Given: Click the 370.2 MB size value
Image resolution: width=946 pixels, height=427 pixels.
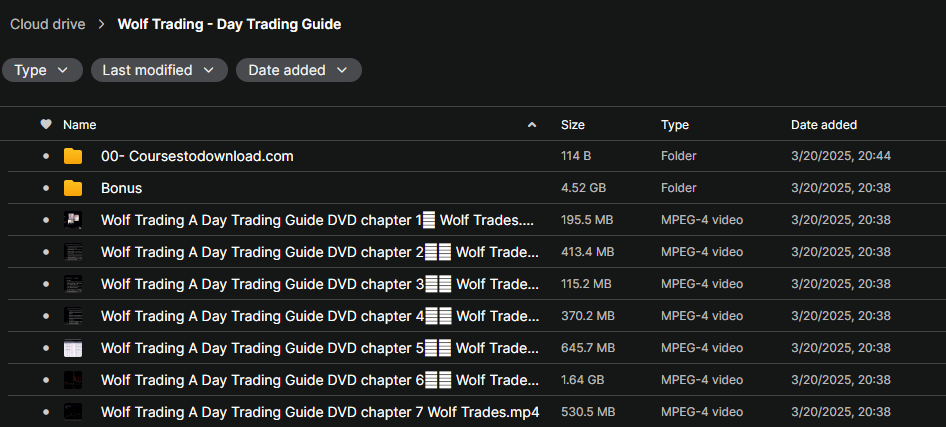Looking at the screenshot, I should [588, 316].
